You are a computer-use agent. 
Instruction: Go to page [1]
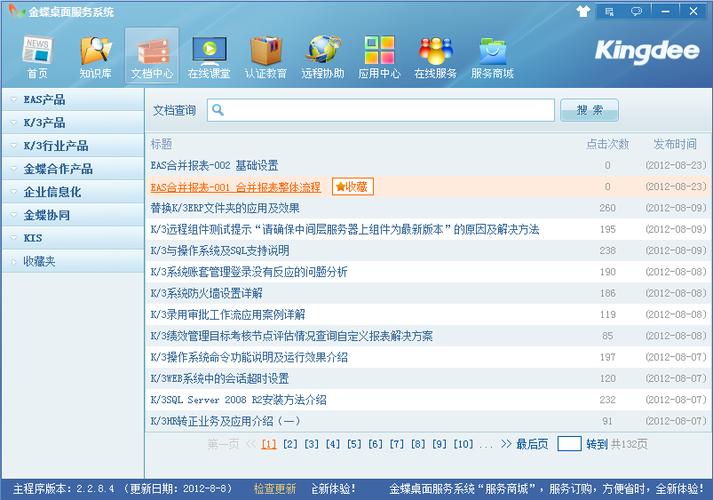pyautogui.click(x=269, y=444)
